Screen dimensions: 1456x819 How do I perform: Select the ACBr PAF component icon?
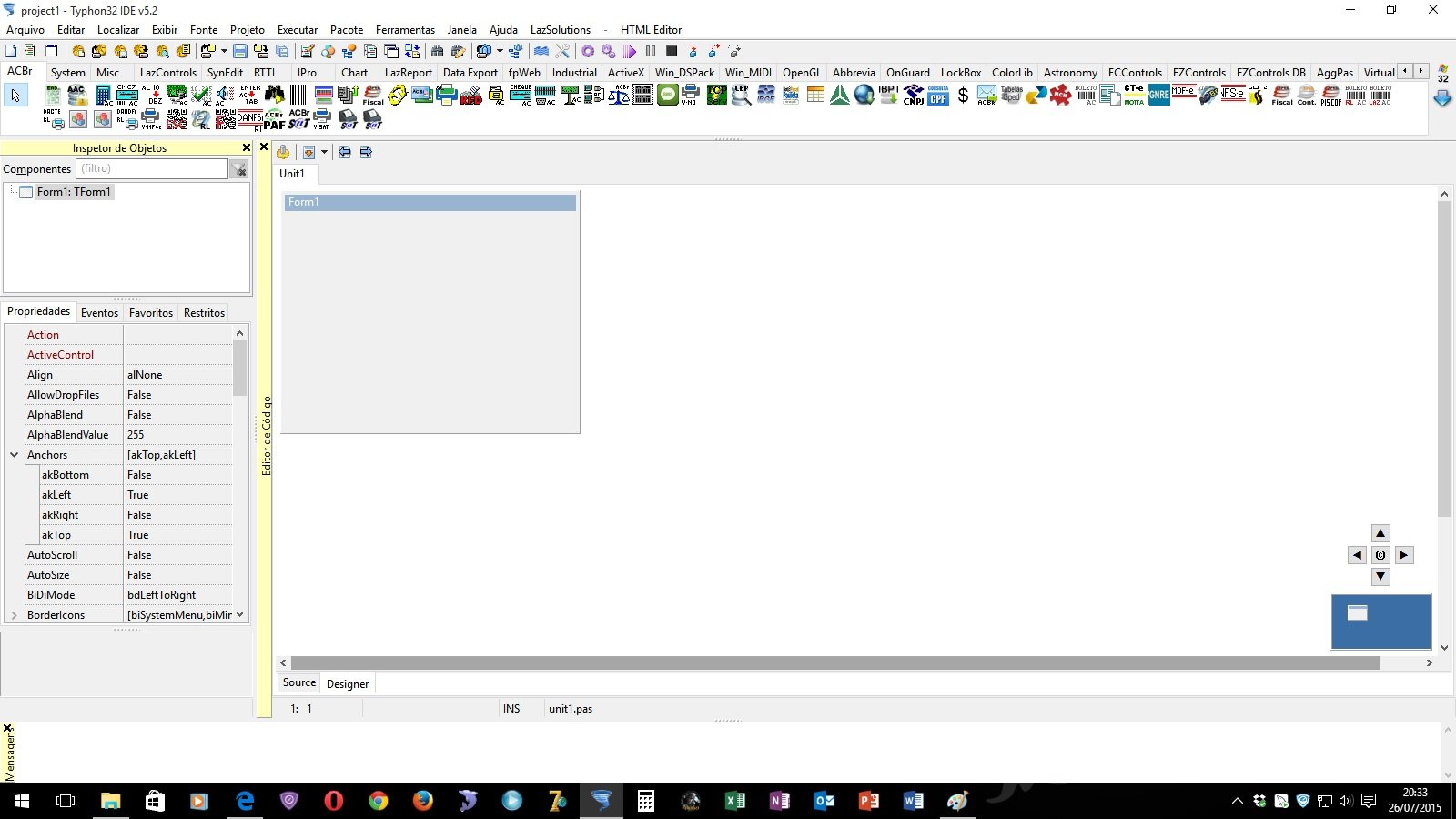[x=274, y=118]
